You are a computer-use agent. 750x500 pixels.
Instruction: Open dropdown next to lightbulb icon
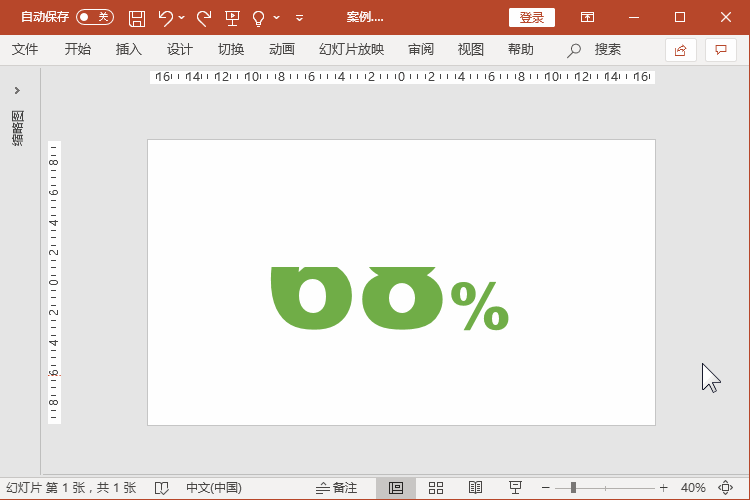coord(276,18)
